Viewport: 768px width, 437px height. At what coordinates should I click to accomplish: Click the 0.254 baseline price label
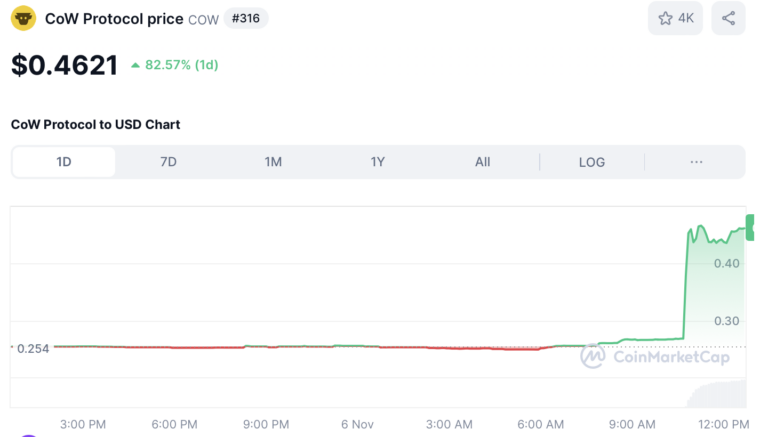coord(33,348)
